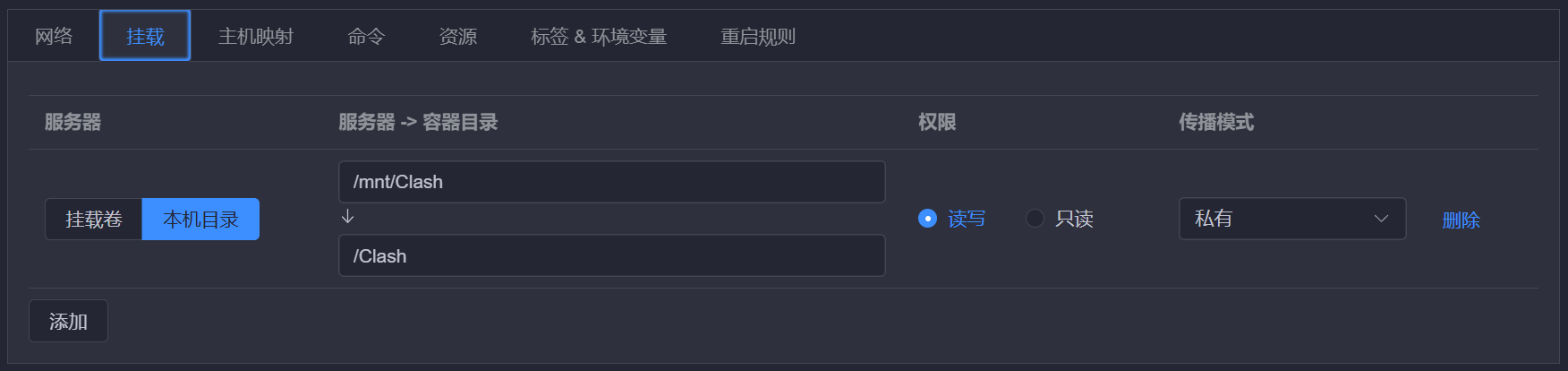Image resolution: width=1568 pixels, height=371 pixels.
Task: Click the chevron arrow in 传播模式 selector
Action: pos(1381,219)
